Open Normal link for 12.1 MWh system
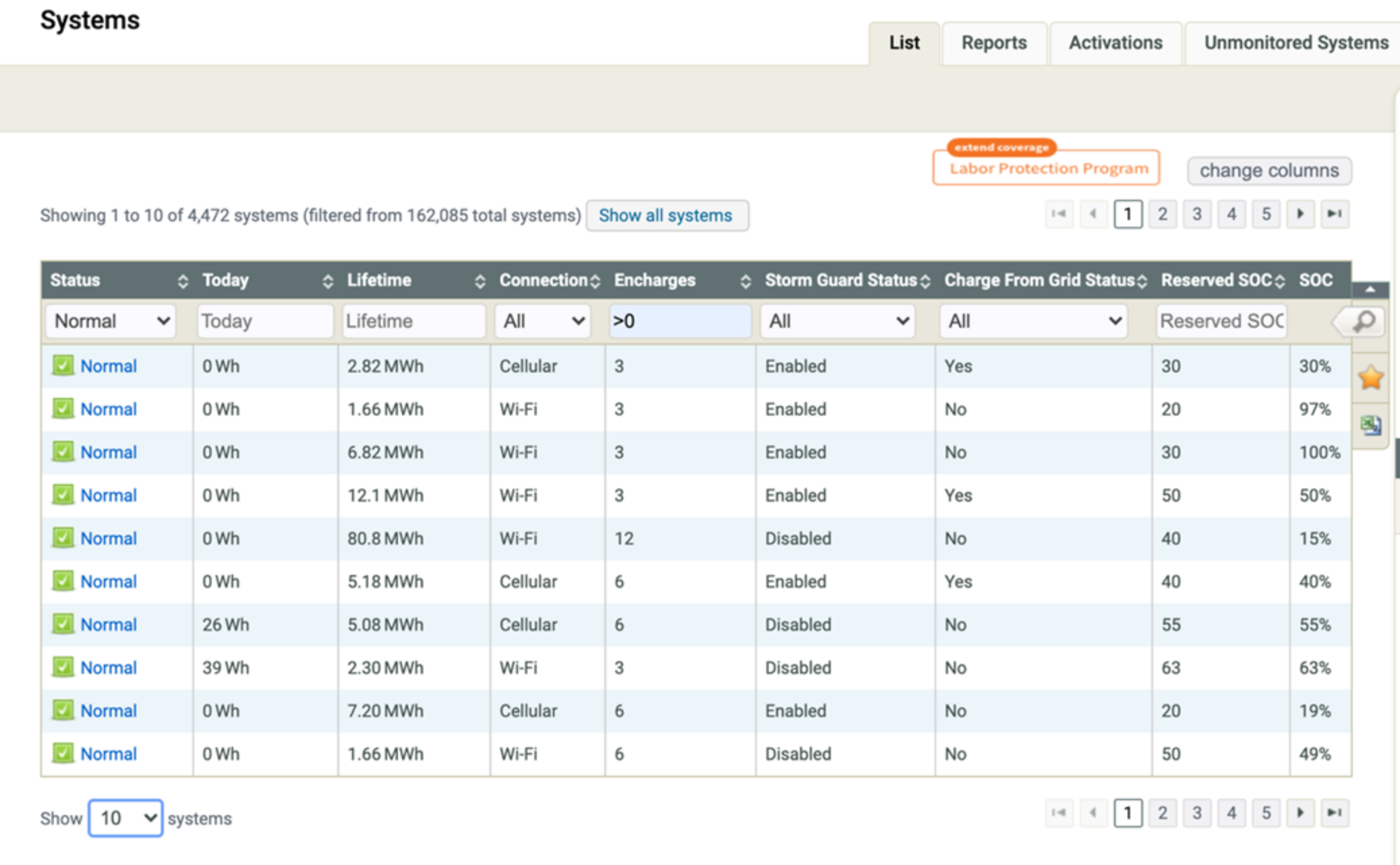This screenshot has height=865, width=1400. coord(109,495)
